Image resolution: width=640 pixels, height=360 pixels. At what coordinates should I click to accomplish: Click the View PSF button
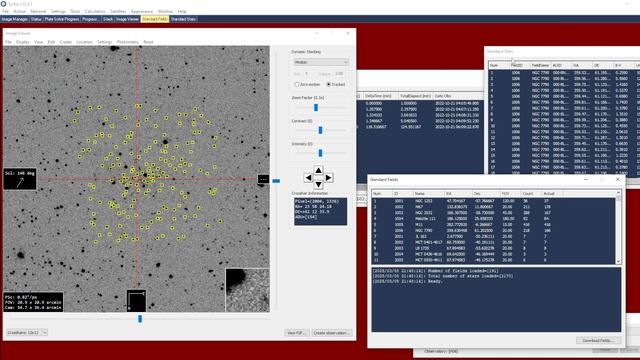[x=297, y=333]
